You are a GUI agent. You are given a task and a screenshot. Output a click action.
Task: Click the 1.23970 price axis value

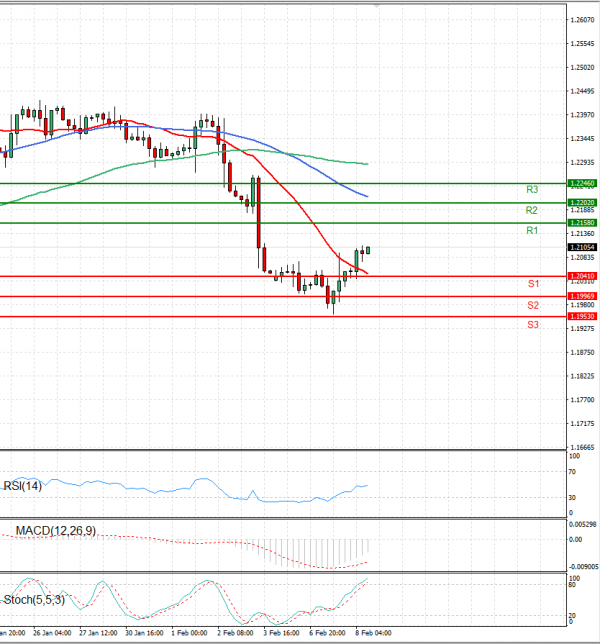click(x=582, y=115)
